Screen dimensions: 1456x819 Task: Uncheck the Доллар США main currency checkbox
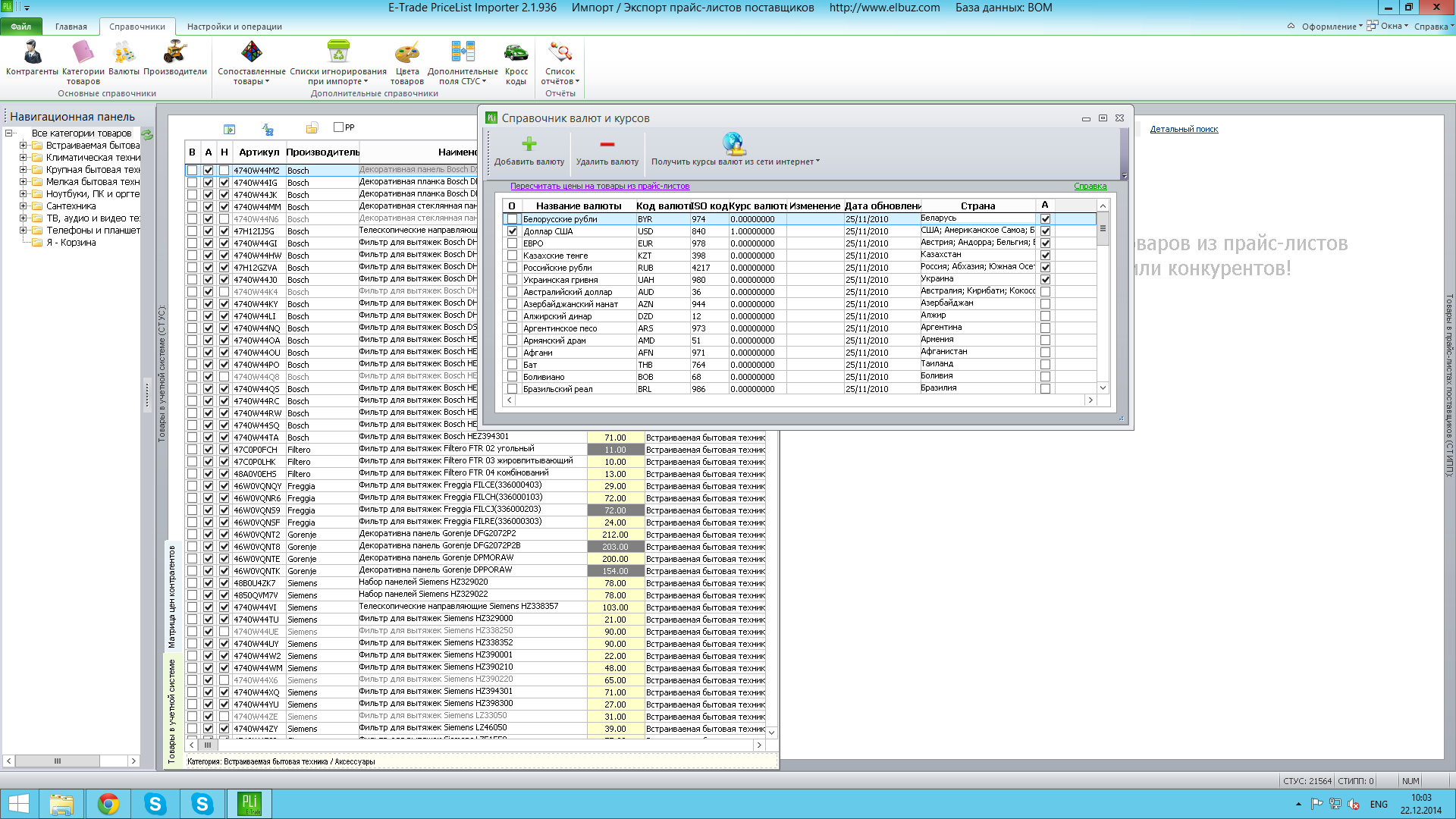512,231
